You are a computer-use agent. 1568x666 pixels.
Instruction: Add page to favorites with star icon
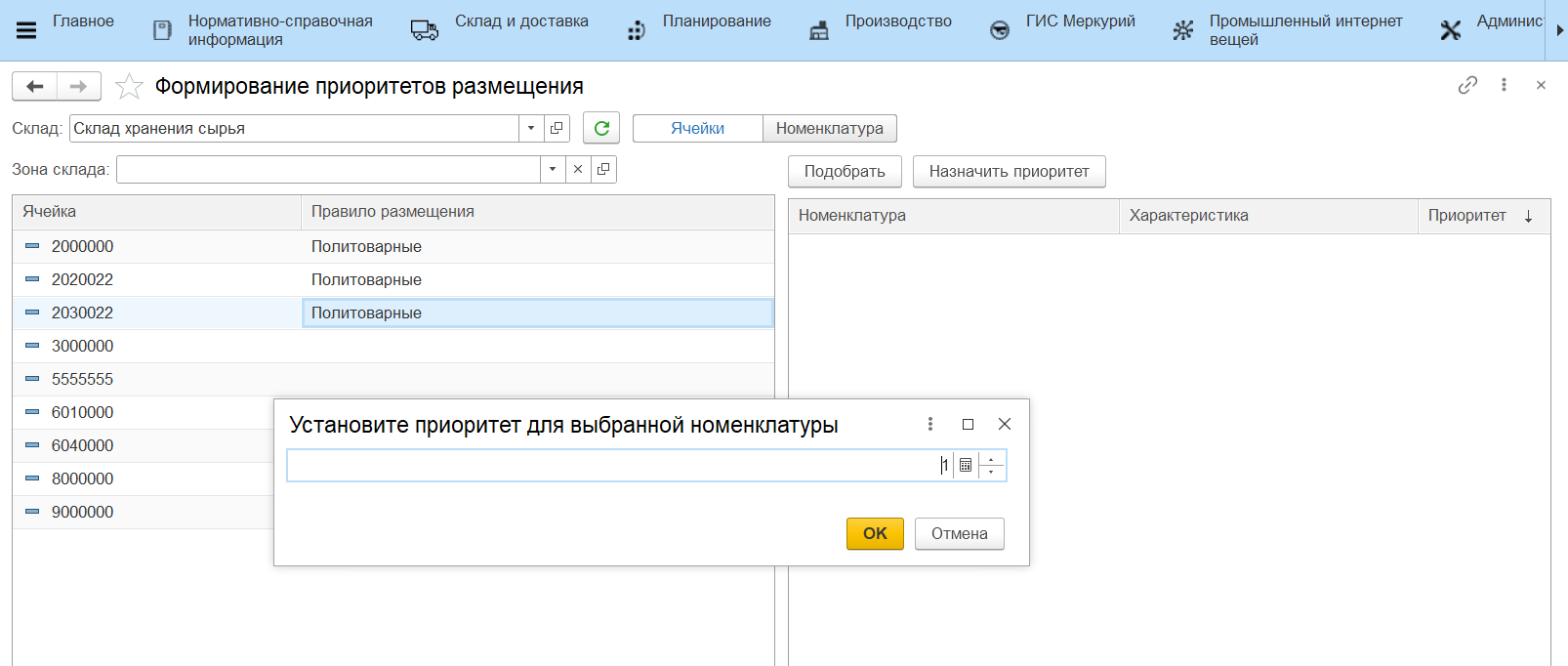[129, 87]
